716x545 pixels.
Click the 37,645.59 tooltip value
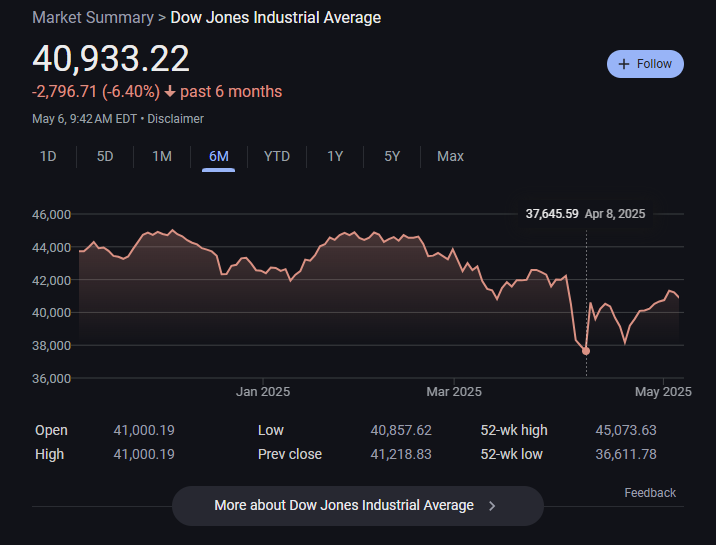click(x=552, y=214)
